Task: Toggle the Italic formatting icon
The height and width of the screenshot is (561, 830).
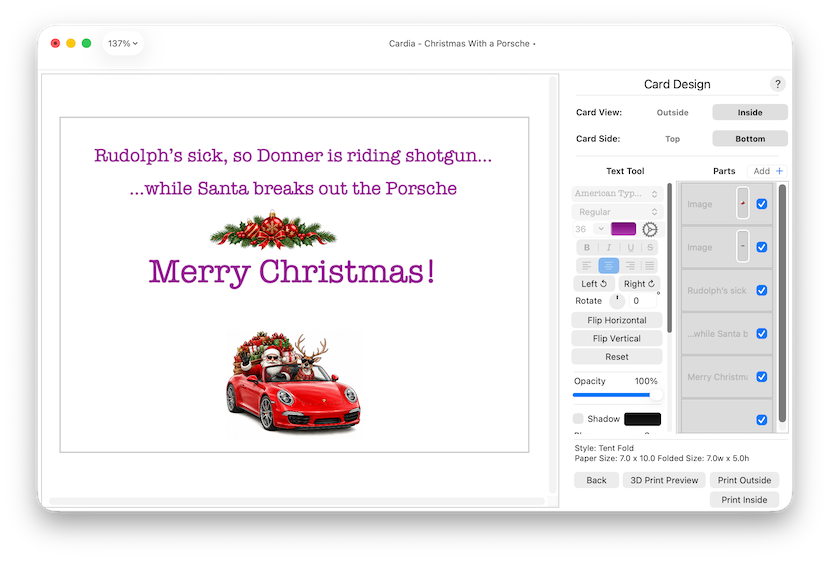Action: pos(609,247)
